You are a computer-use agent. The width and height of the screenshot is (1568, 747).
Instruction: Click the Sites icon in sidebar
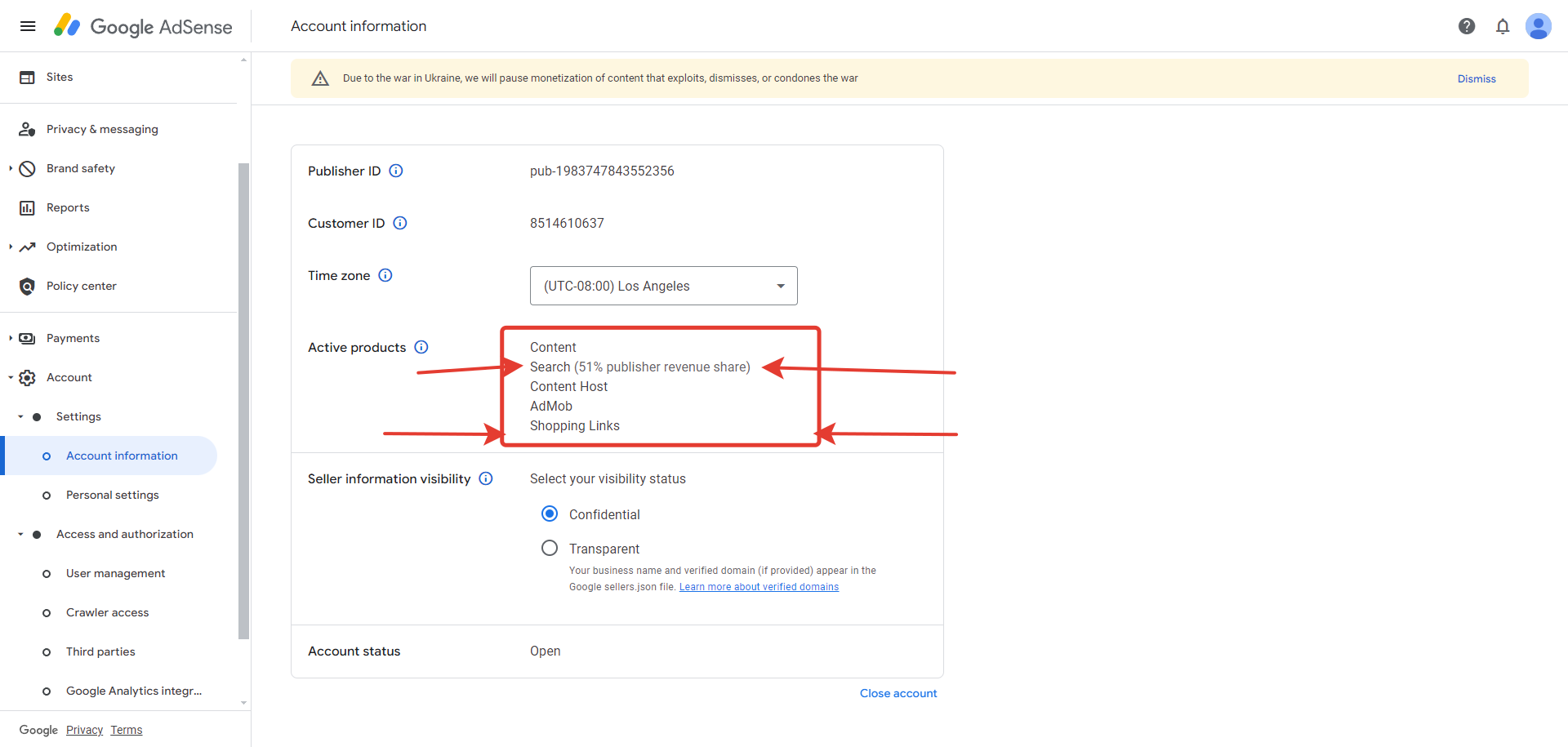pos(27,78)
